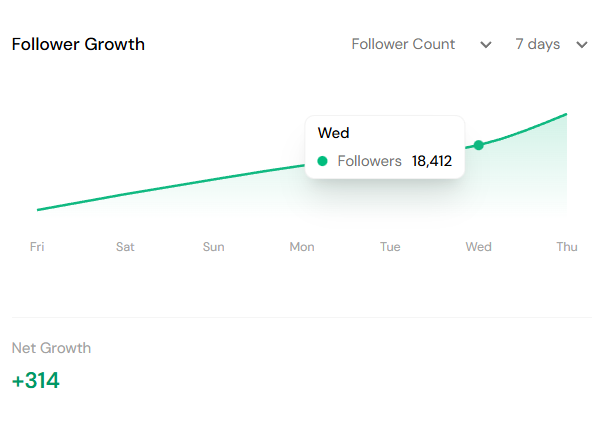Click the Sun axis label
609x435 pixels.
[x=213, y=247]
